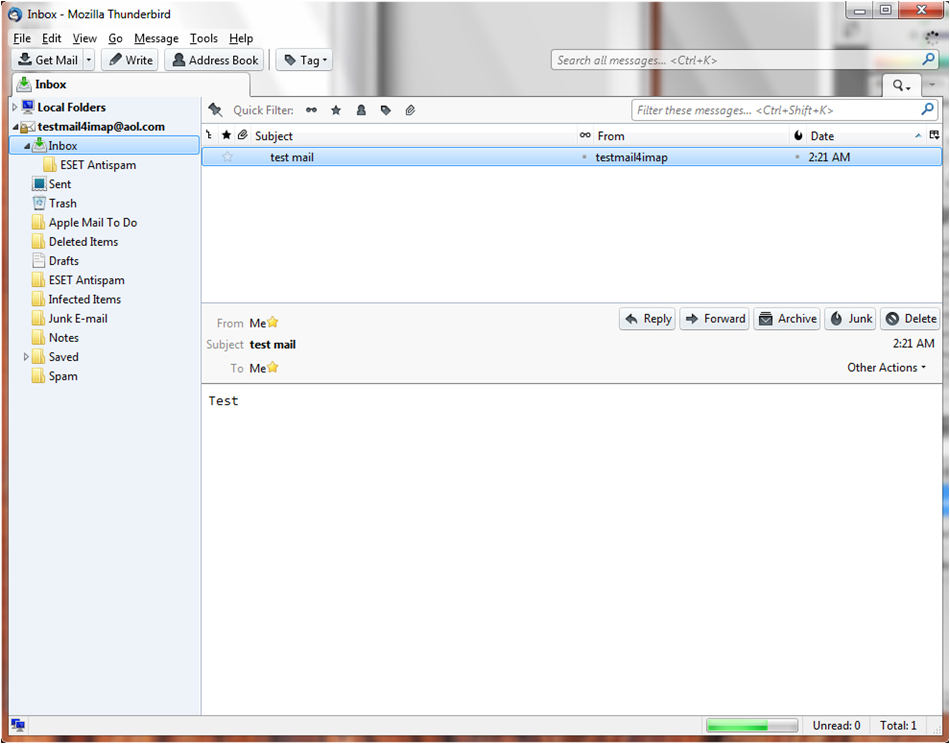Click the column picker icon in header
The image size is (950, 744).
pos(934,136)
